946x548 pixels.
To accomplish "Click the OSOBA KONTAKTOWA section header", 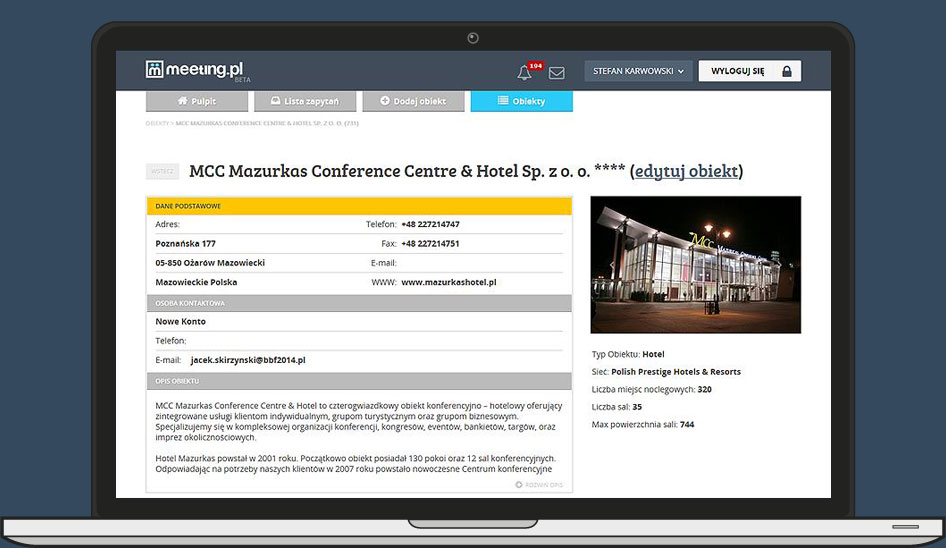I will click(x=359, y=303).
